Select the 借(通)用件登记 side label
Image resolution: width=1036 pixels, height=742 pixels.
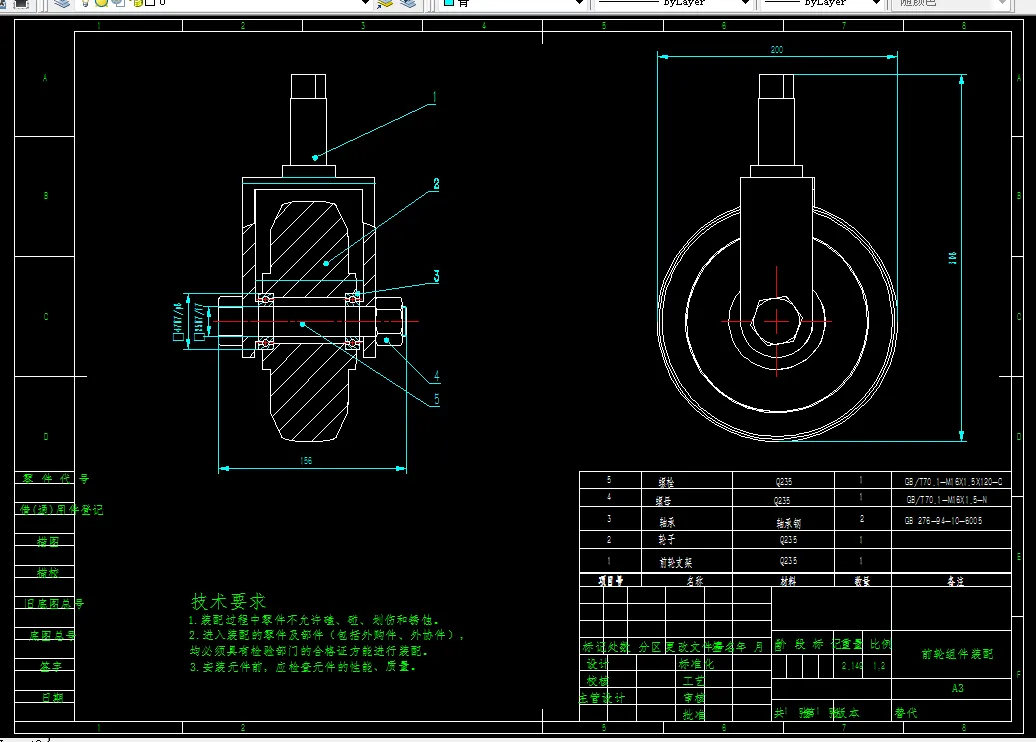pos(61,509)
